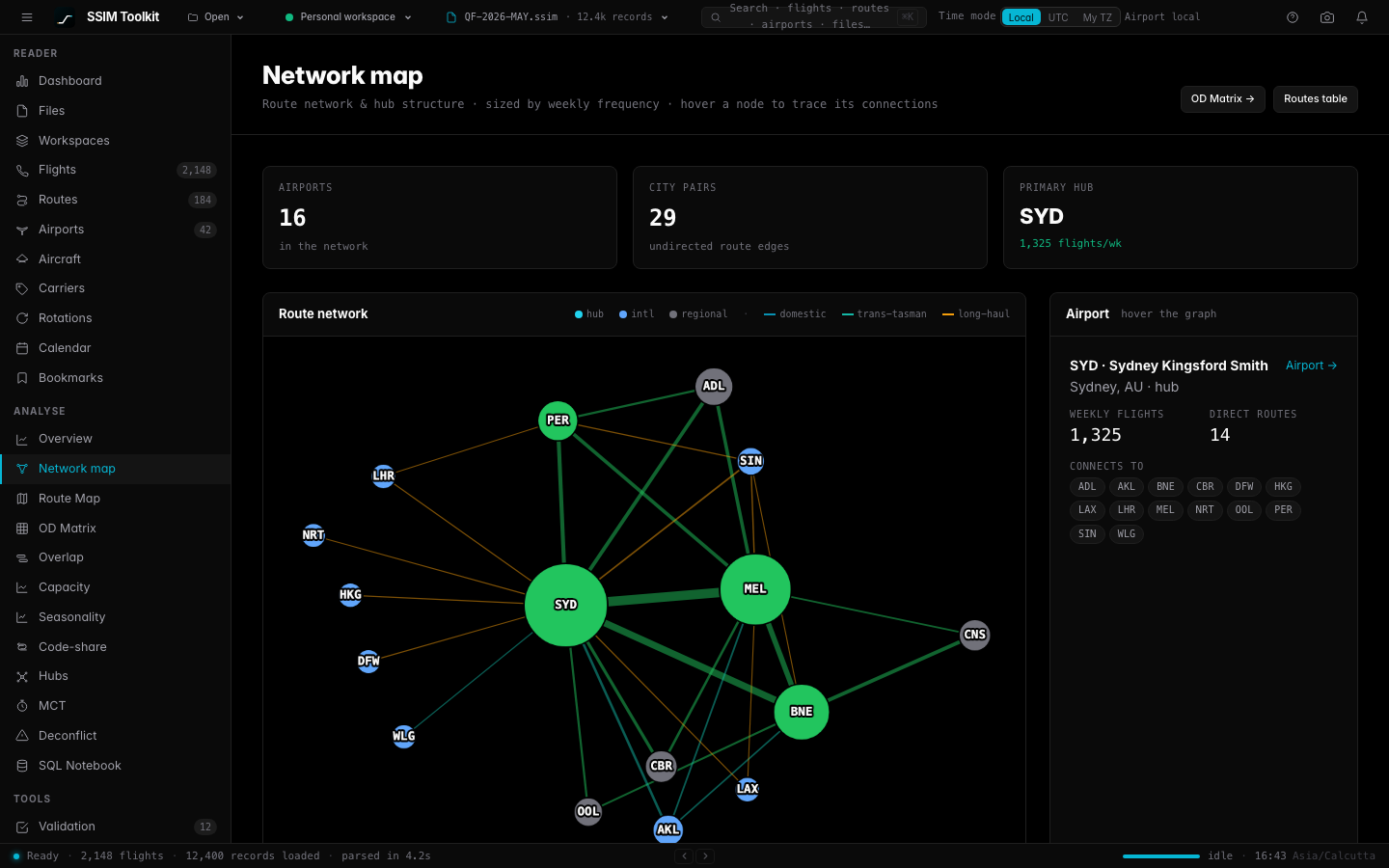Open the Network map sidebar item
Viewport: 1389px width, 868px height.
(116, 469)
